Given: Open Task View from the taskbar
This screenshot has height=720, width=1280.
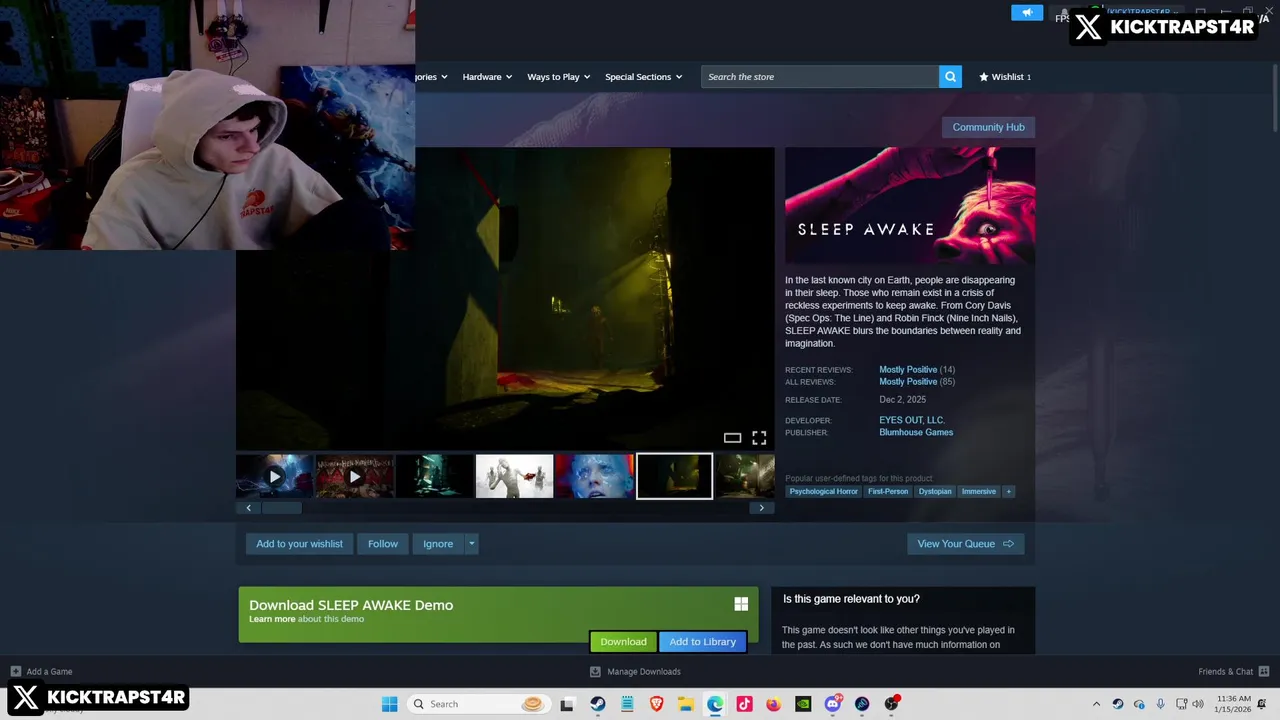Looking at the screenshot, I should (567, 704).
